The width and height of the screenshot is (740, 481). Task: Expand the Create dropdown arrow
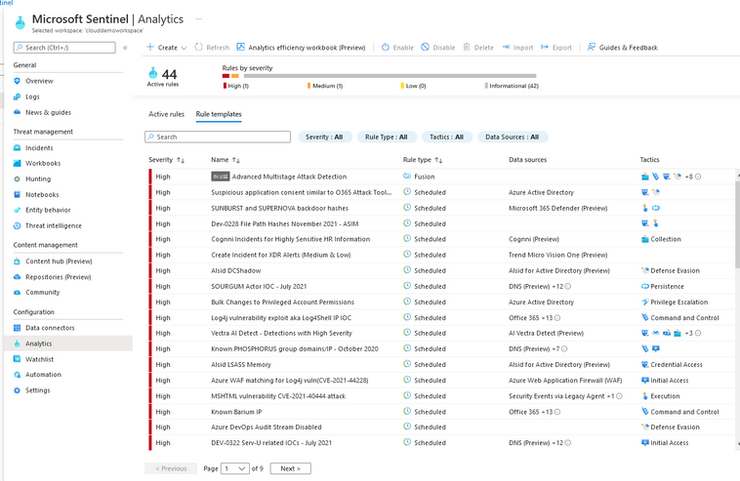(184, 48)
